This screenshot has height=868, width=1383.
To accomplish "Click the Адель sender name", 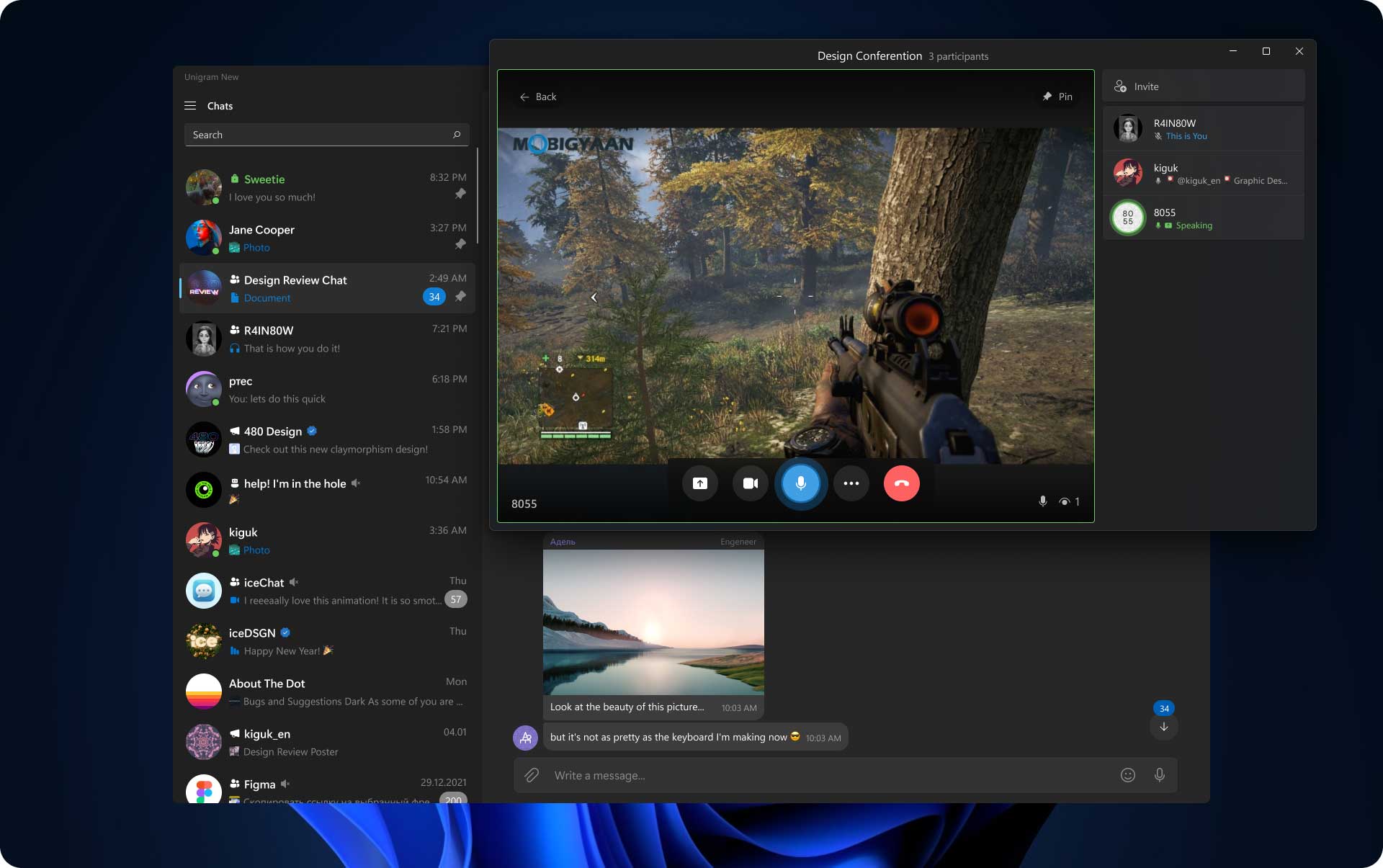I will pos(563,542).
